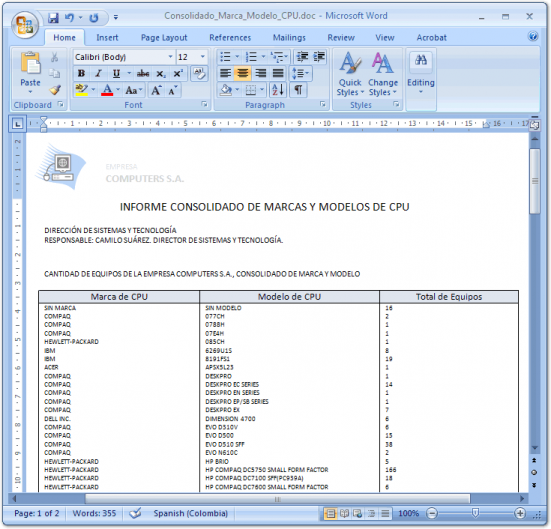Switch to Outline view
This screenshot has width=551, height=529.
[x=371, y=514]
